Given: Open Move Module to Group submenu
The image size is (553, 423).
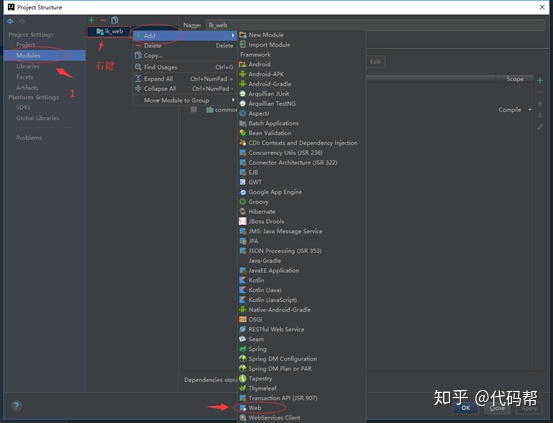Looking at the screenshot, I should pos(185,100).
